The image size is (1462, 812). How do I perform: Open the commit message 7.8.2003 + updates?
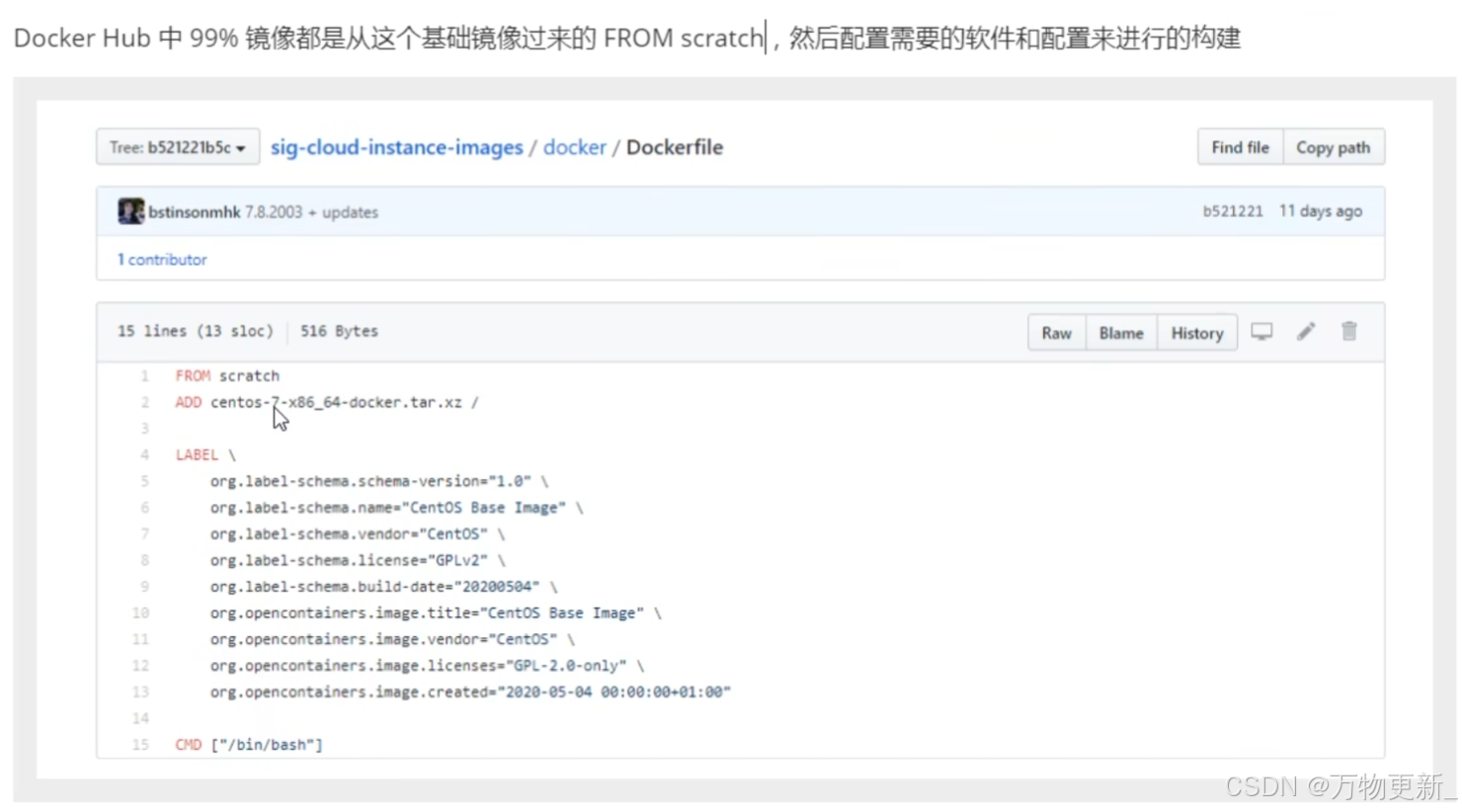pos(311,211)
